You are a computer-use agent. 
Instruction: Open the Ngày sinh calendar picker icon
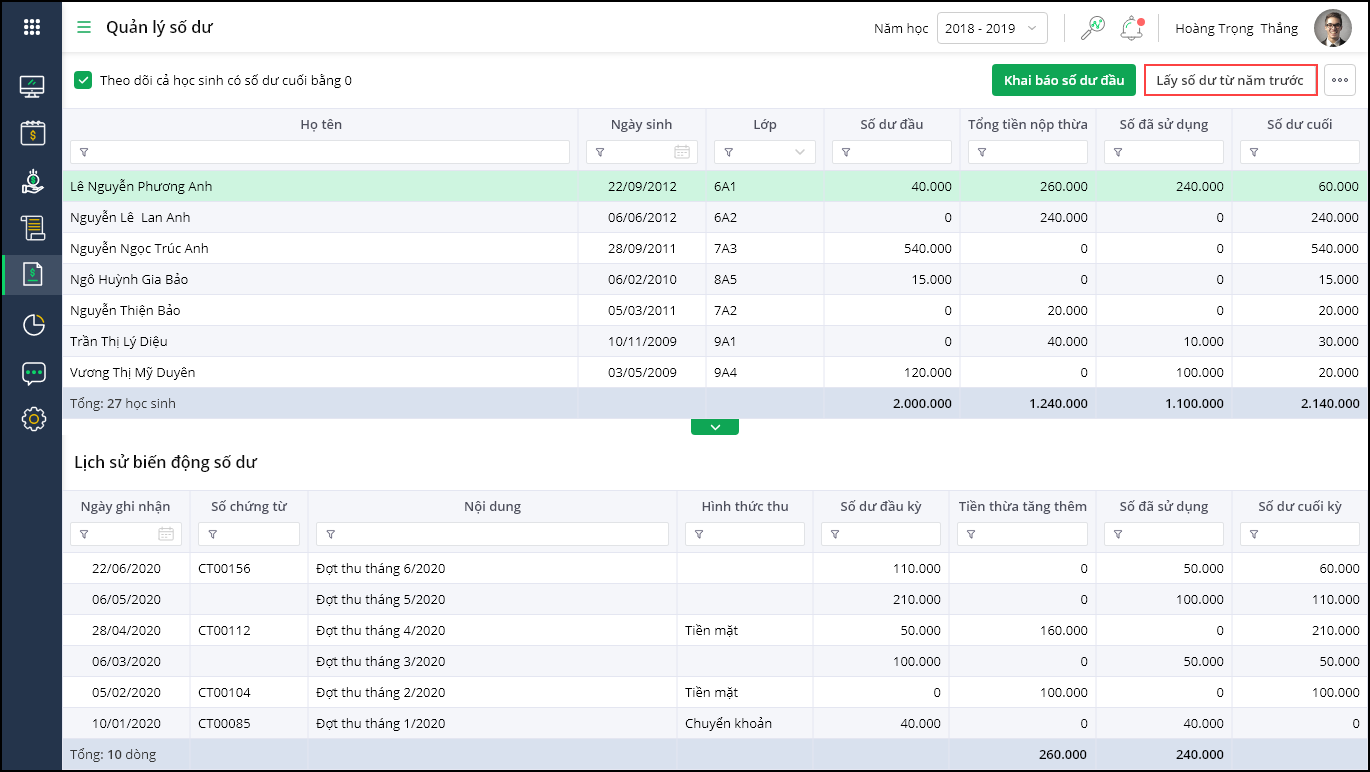682,152
